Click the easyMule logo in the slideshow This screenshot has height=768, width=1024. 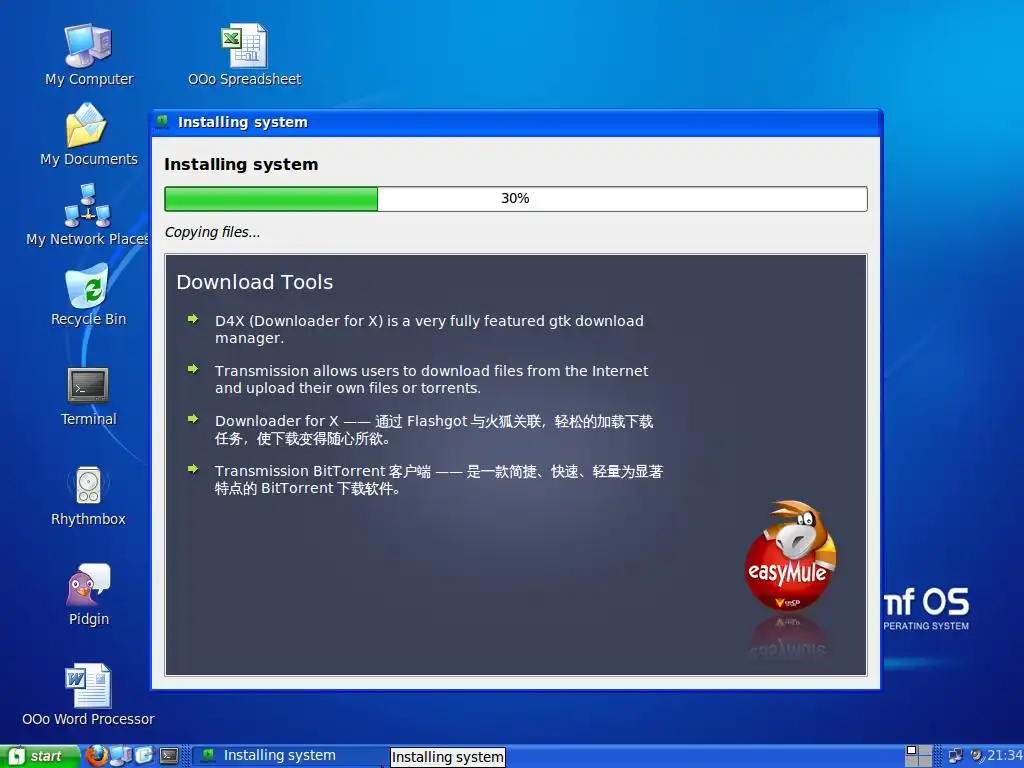(x=790, y=555)
